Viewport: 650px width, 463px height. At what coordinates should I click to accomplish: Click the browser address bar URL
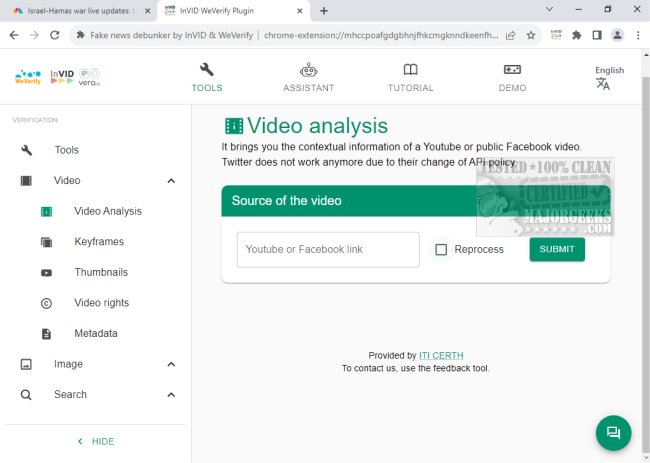point(381,35)
